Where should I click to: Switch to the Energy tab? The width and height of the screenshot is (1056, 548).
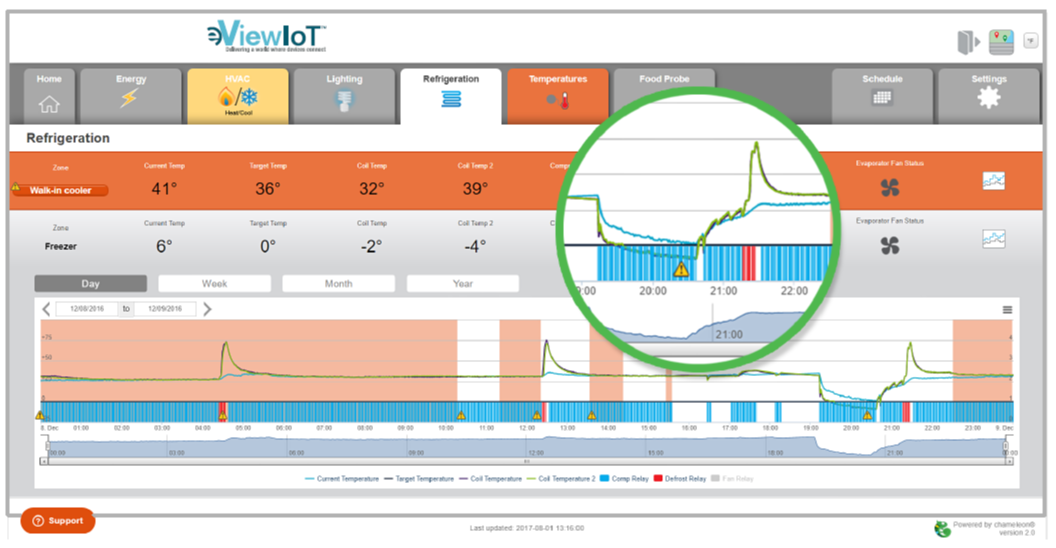tap(131, 95)
